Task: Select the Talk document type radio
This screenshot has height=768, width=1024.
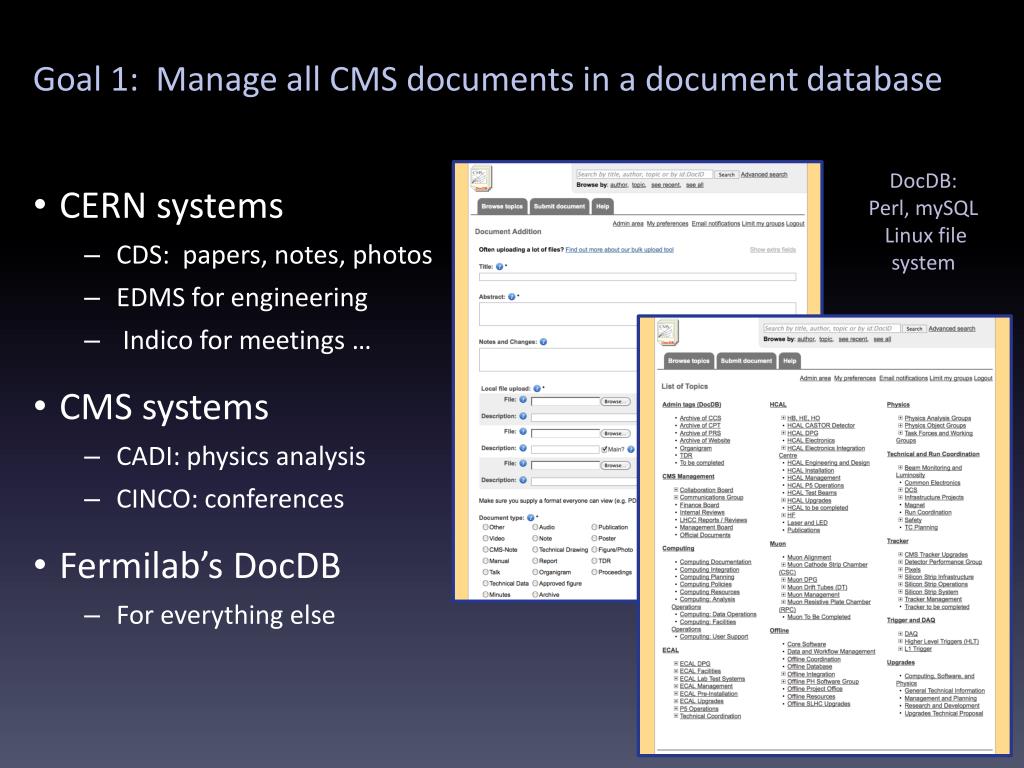Action: point(485,571)
